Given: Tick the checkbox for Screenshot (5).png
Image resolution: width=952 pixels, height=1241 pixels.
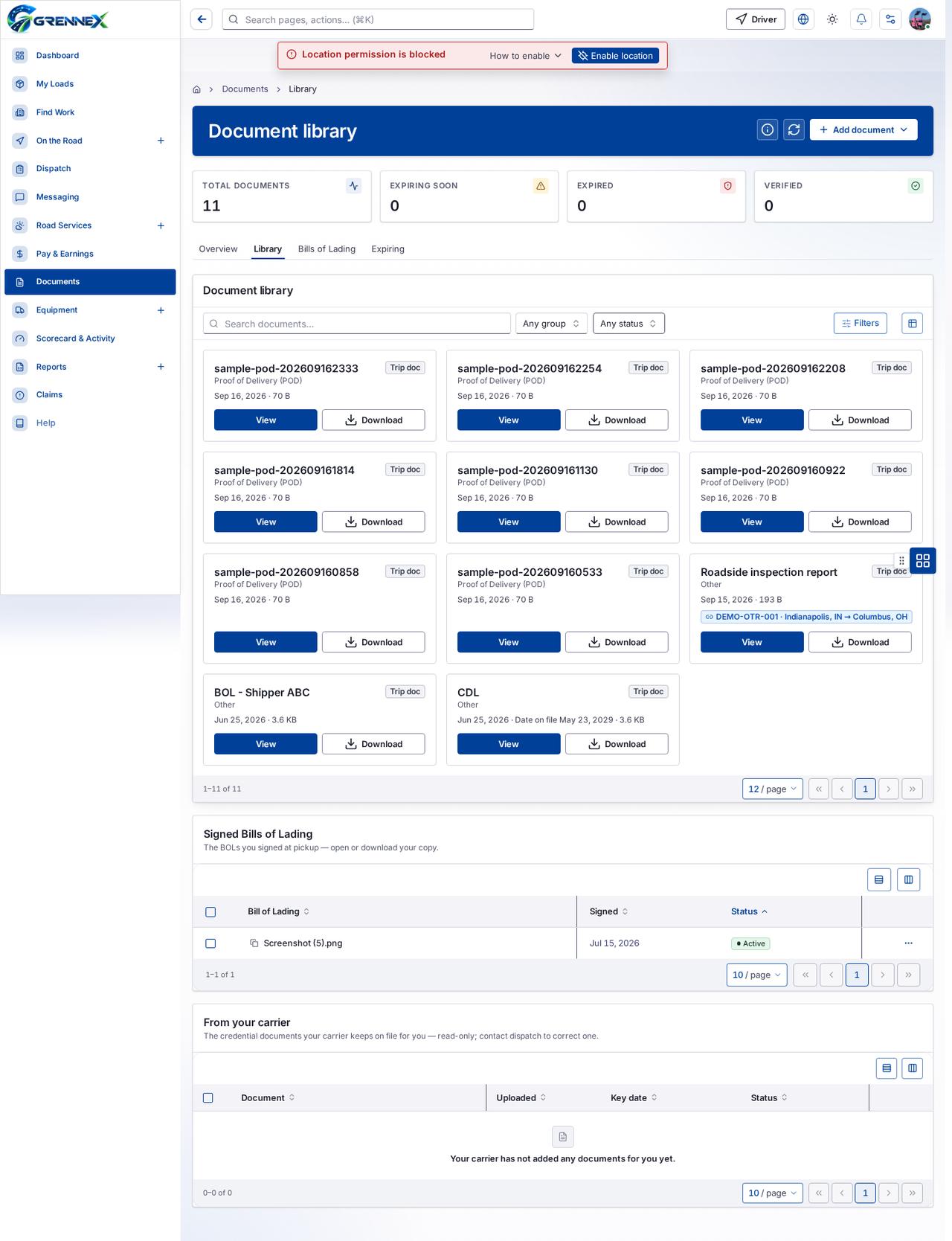Looking at the screenshot, I should (210, 943).
